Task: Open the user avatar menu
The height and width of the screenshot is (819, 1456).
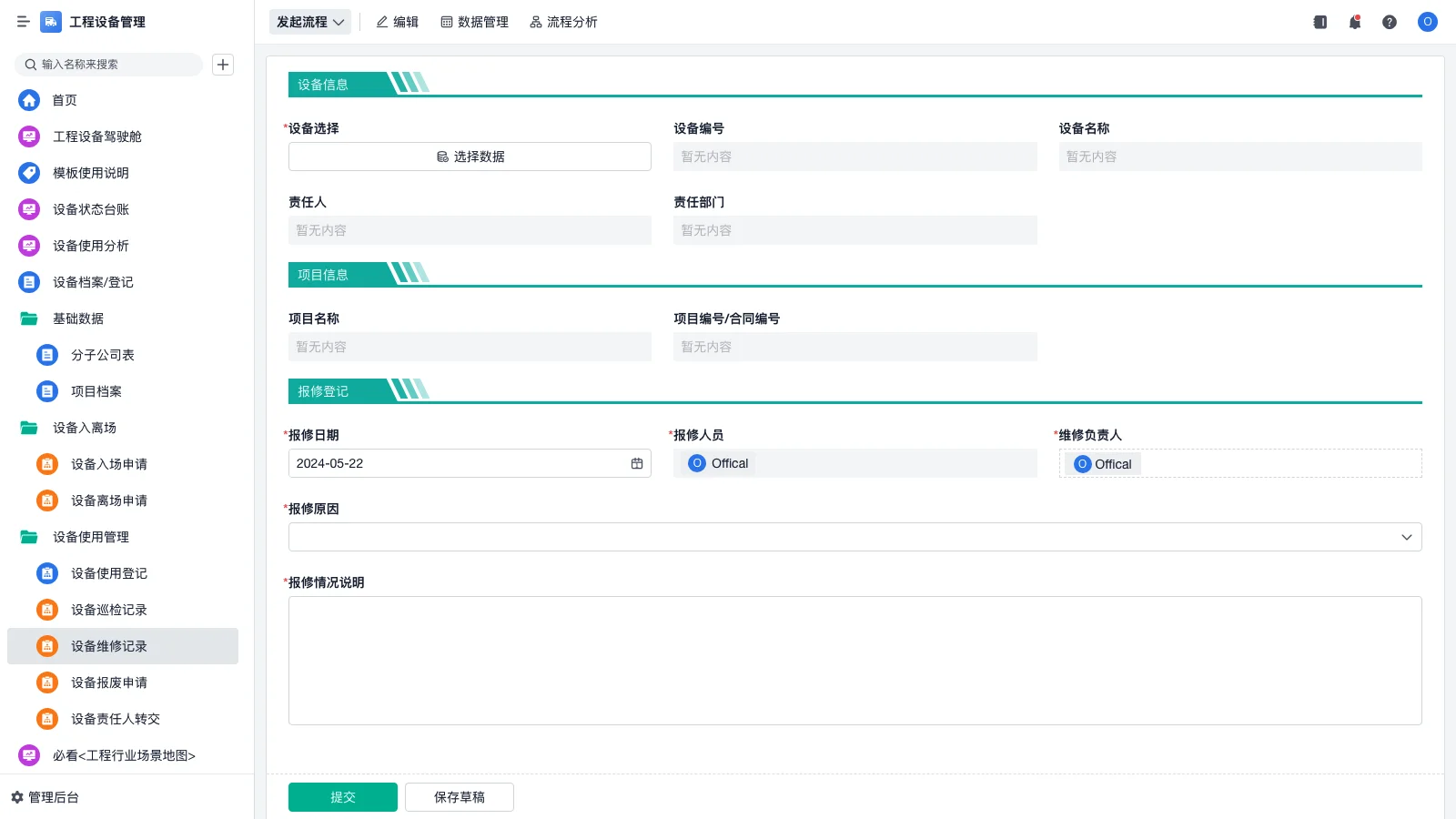Action: click(x=1428, y=22)
